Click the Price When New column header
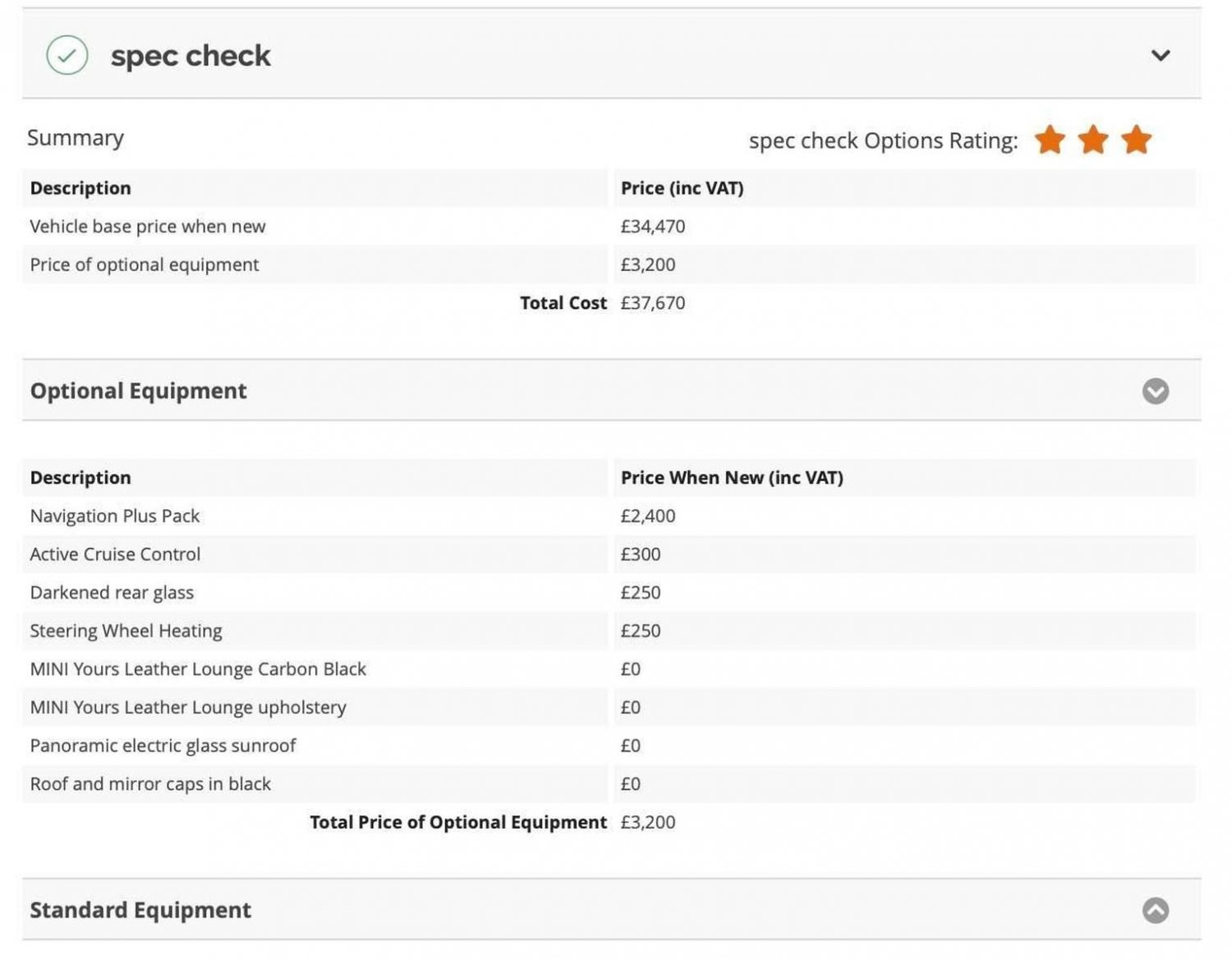The height and width of the screenshot is (960, 1232). (x=732, y=478)
